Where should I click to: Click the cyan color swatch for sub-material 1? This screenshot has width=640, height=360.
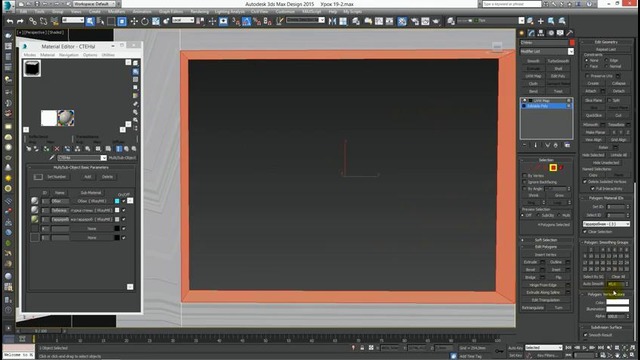[x=117, y=201]
